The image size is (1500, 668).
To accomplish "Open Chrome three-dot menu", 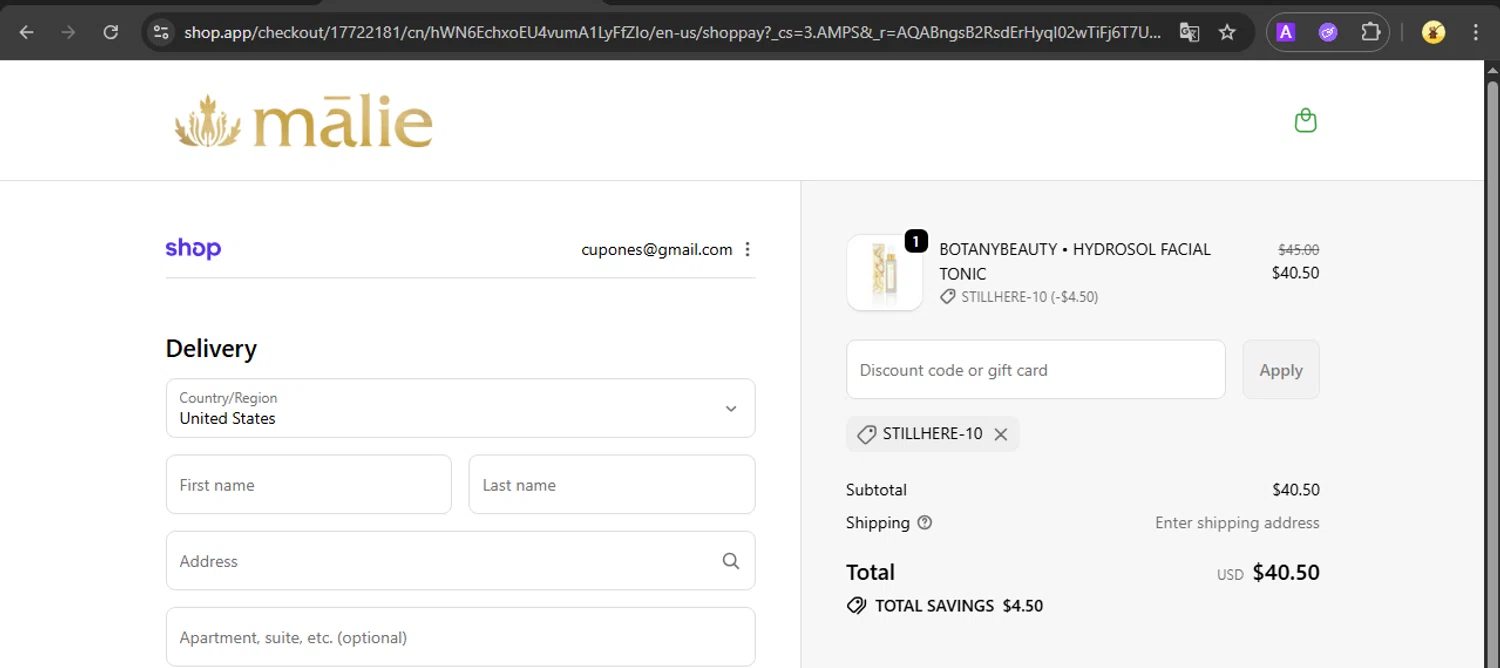I will 1476,32.
